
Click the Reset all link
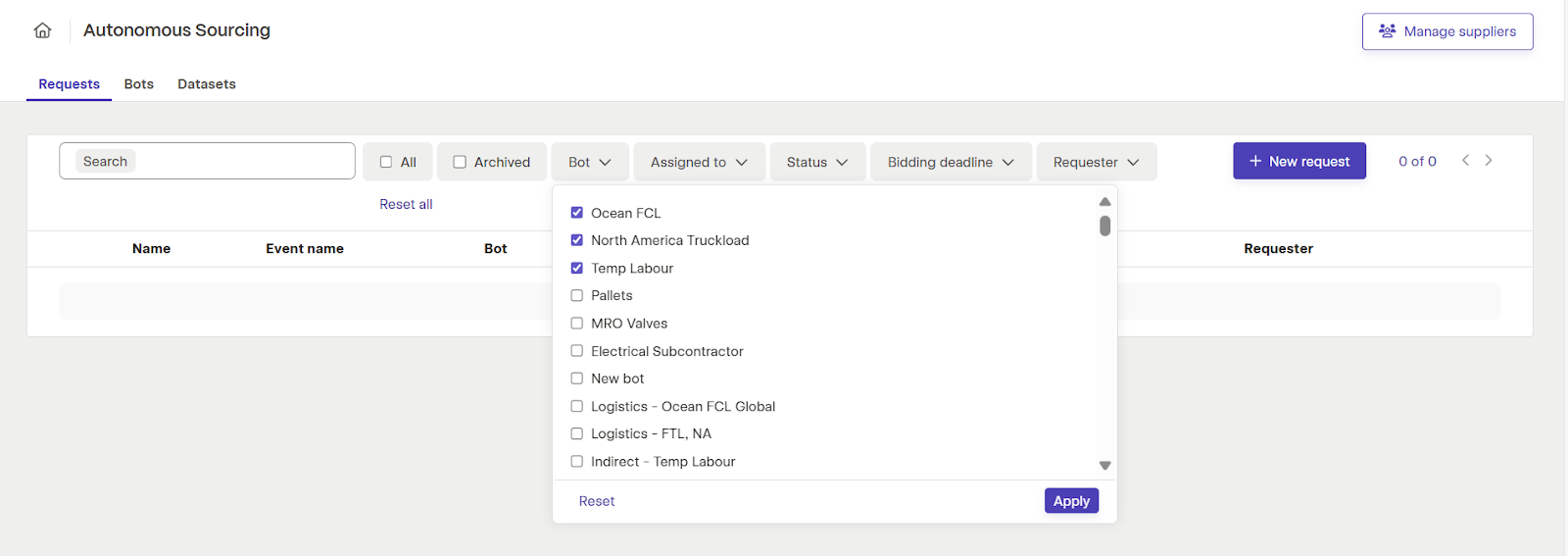tap(406, 204)
